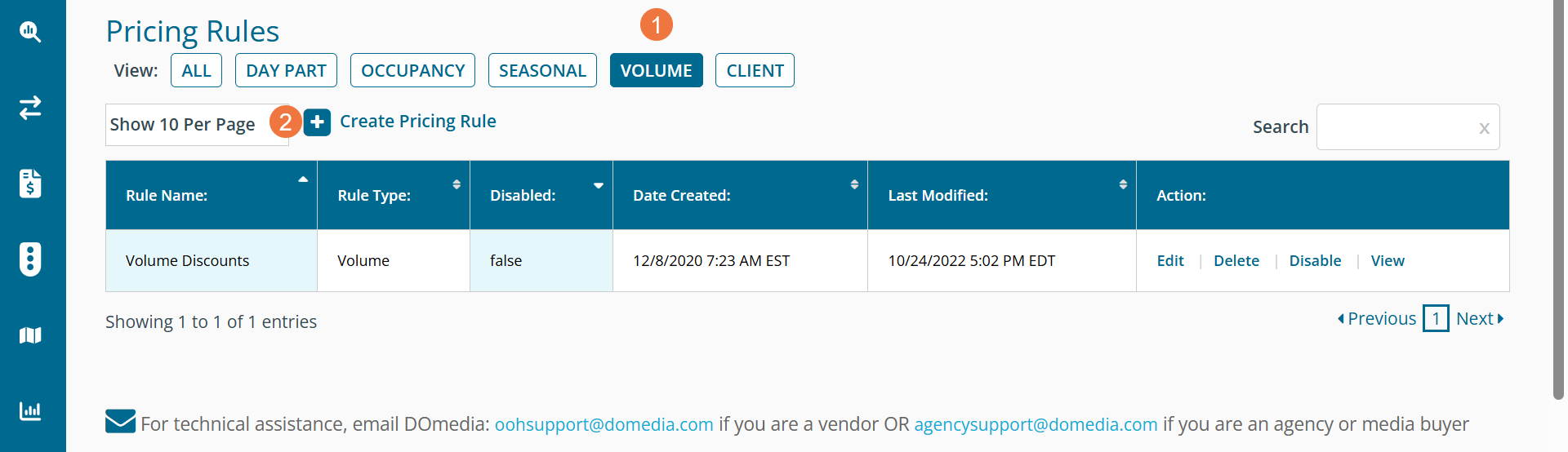Image resolution: width=1568 pixels, height=452 pixels.
Task: Click the swap arrows sidebar icon
Action: pos(30,108)
